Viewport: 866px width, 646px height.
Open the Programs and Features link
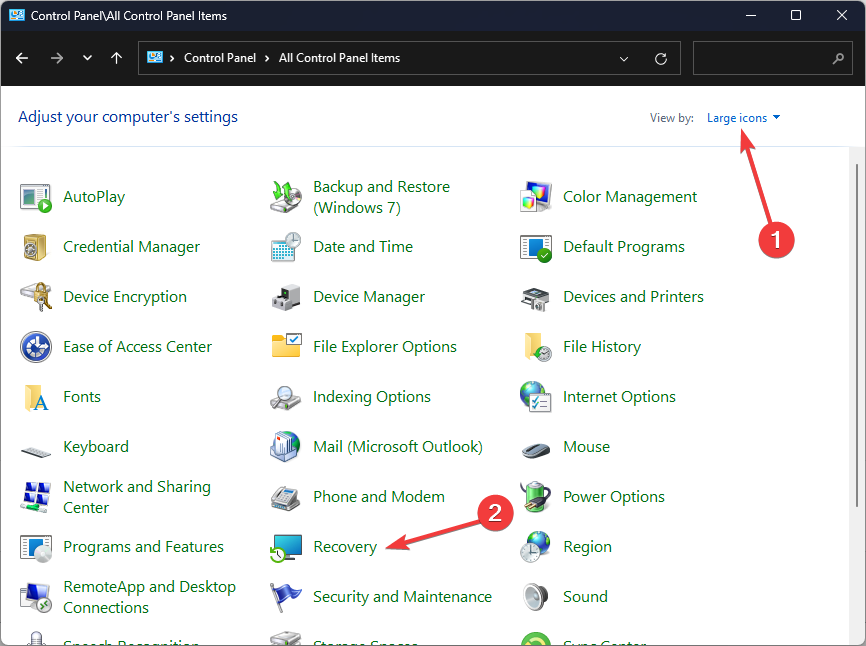143,547
